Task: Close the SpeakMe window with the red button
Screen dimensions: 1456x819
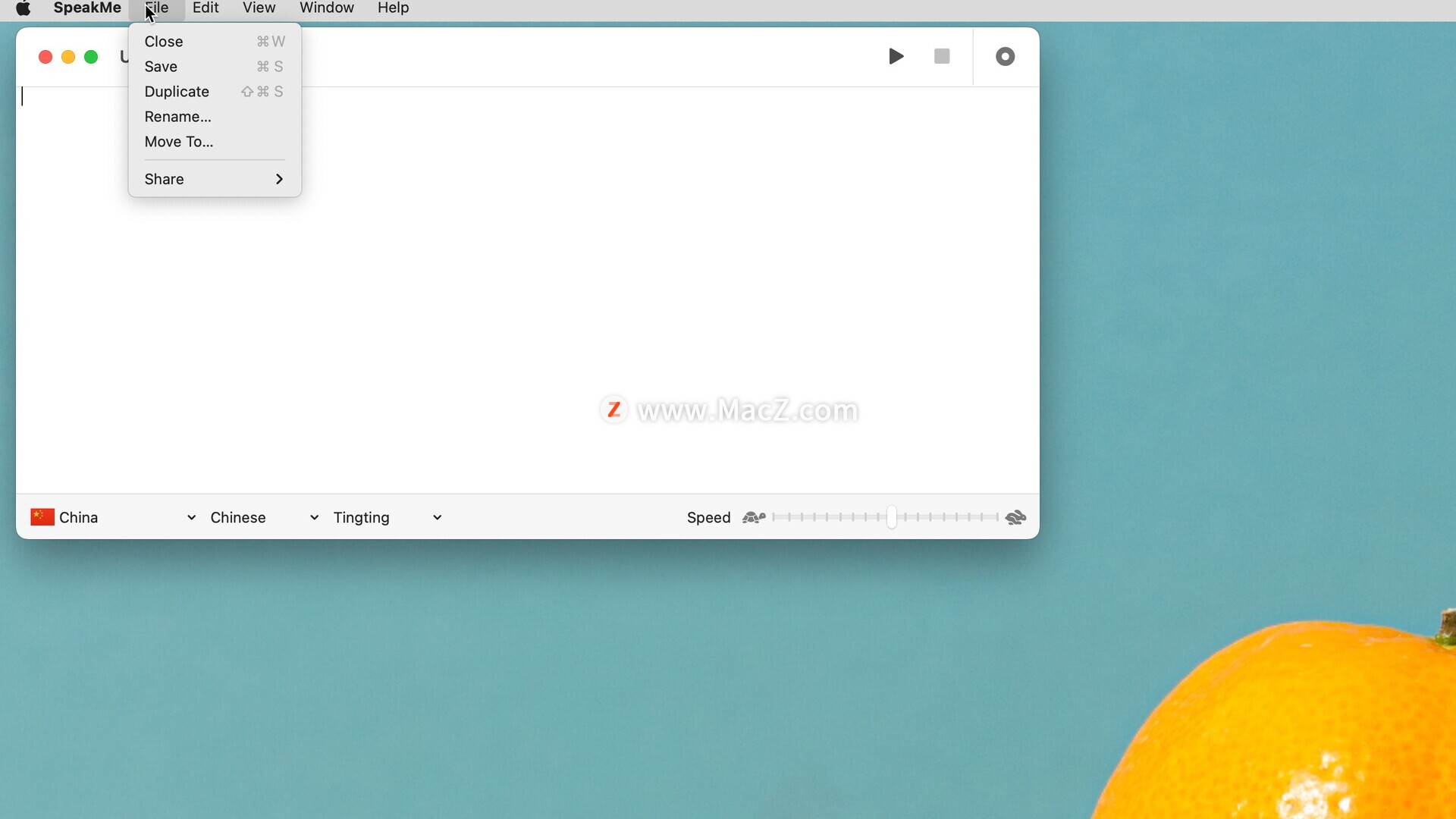Action: tap(45, 57)
